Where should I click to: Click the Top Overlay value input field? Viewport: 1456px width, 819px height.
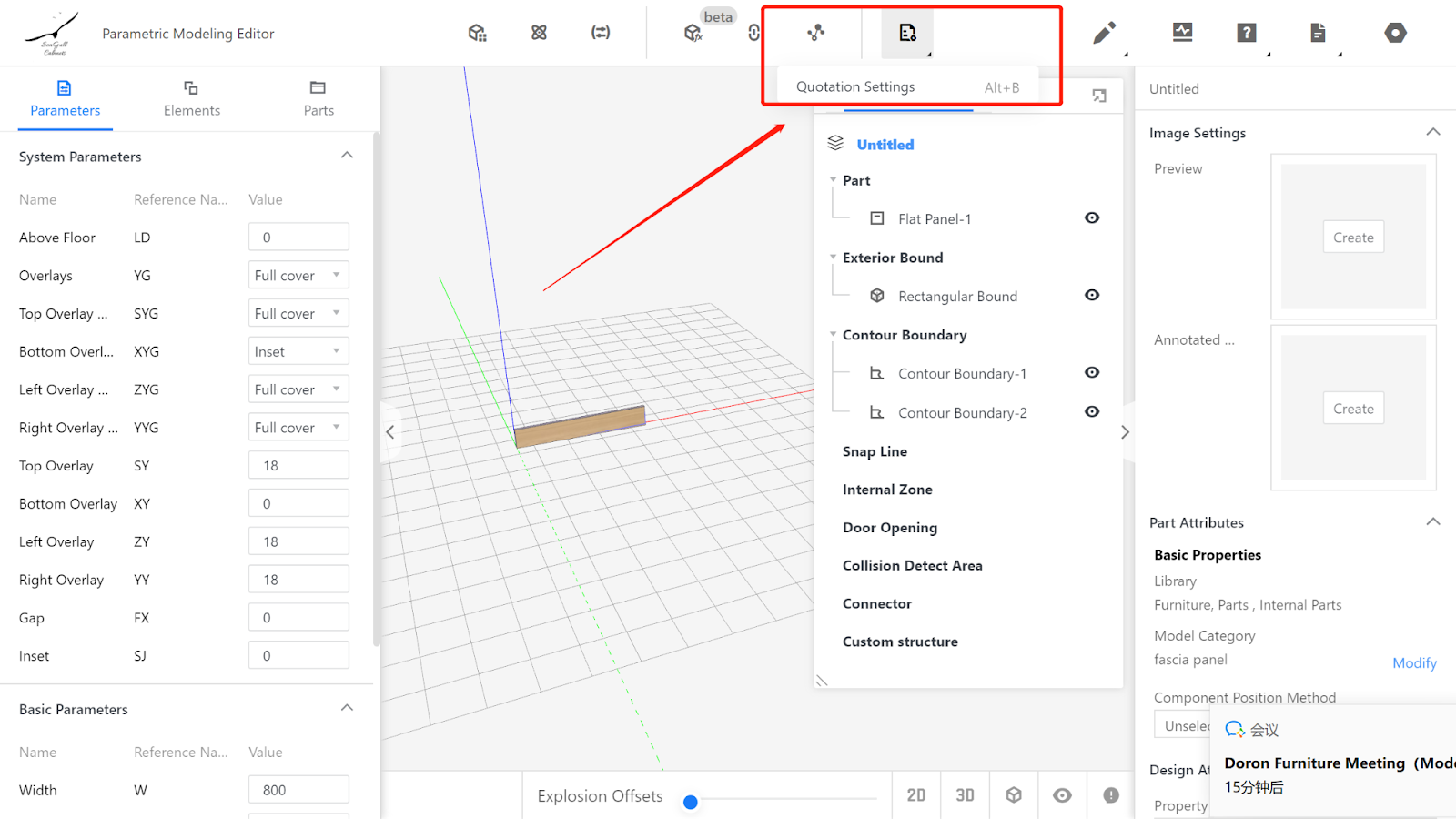tap(298, 466)
